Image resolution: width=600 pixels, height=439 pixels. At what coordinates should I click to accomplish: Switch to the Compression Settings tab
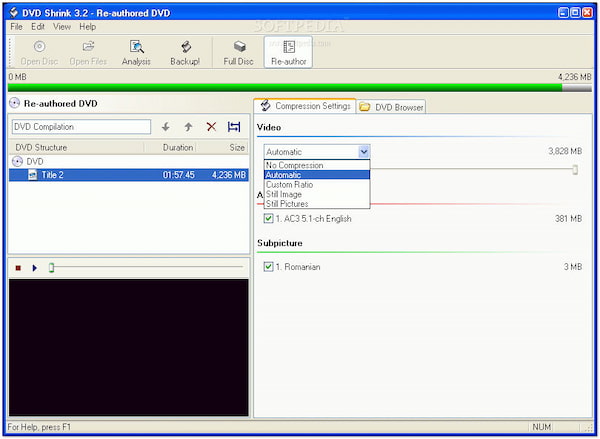[x=305, y=106]
